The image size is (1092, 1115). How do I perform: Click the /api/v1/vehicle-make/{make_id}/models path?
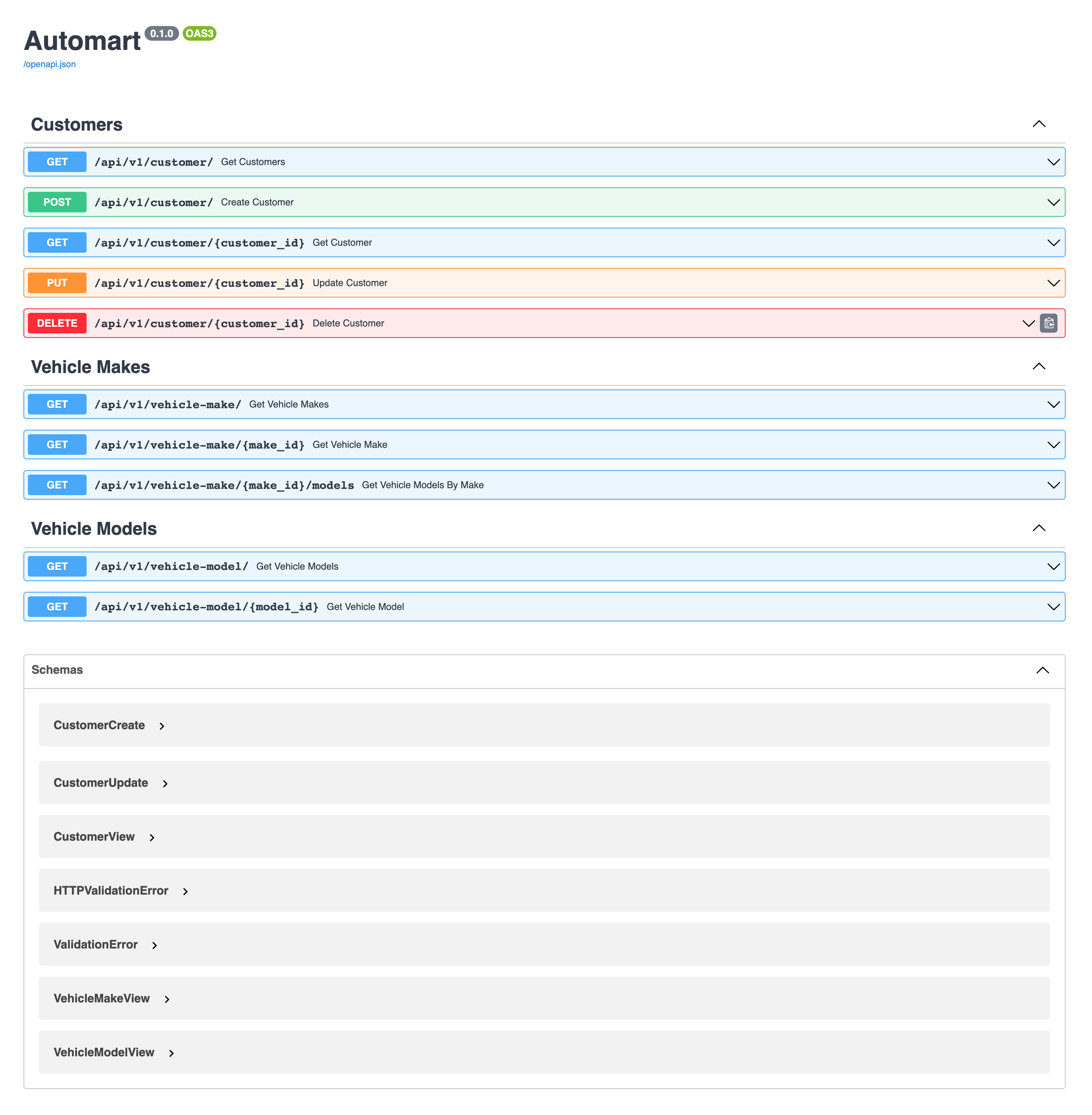224,485
